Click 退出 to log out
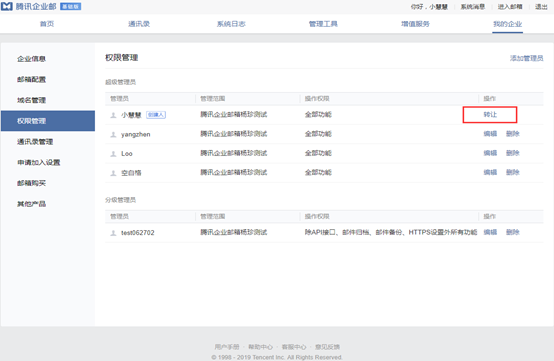Image resolution: width=554 pixels, height=361 pixels. 541,7
